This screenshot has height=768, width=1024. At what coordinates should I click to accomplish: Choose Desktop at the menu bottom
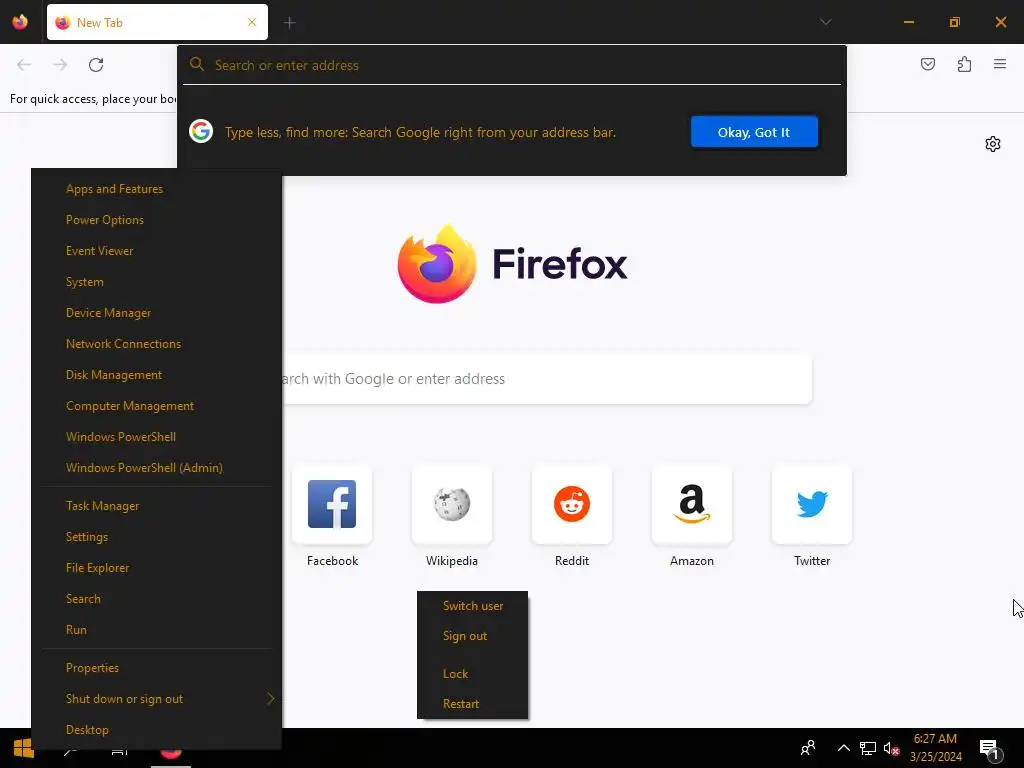pos(87,730)
